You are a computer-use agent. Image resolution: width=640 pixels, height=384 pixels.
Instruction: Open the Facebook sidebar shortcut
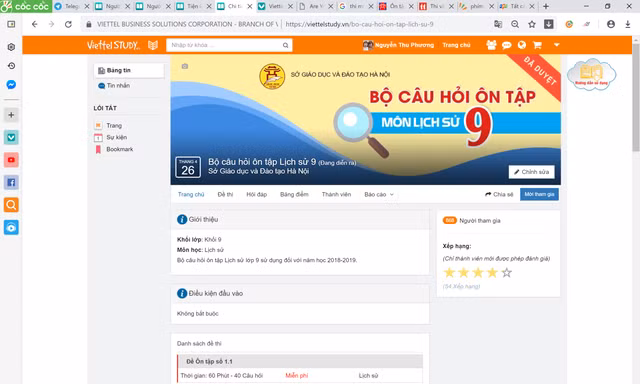(x=11, y=182)
